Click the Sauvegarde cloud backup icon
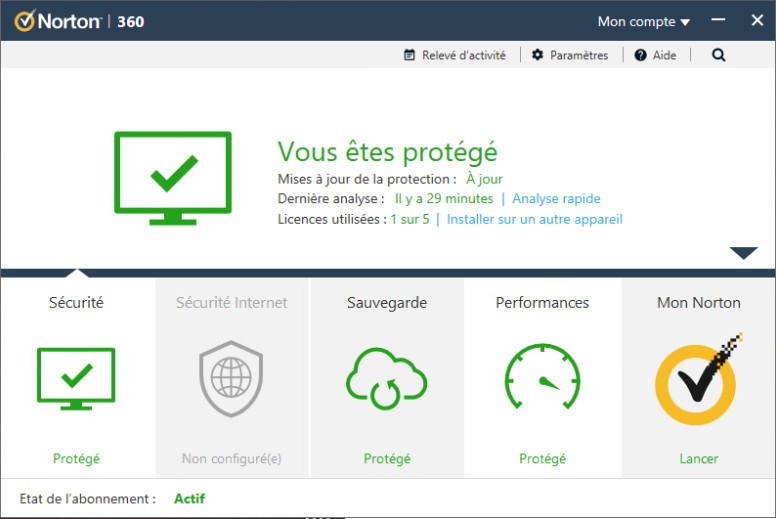Viewport: 776px width, 519px height. click(387, 378)
